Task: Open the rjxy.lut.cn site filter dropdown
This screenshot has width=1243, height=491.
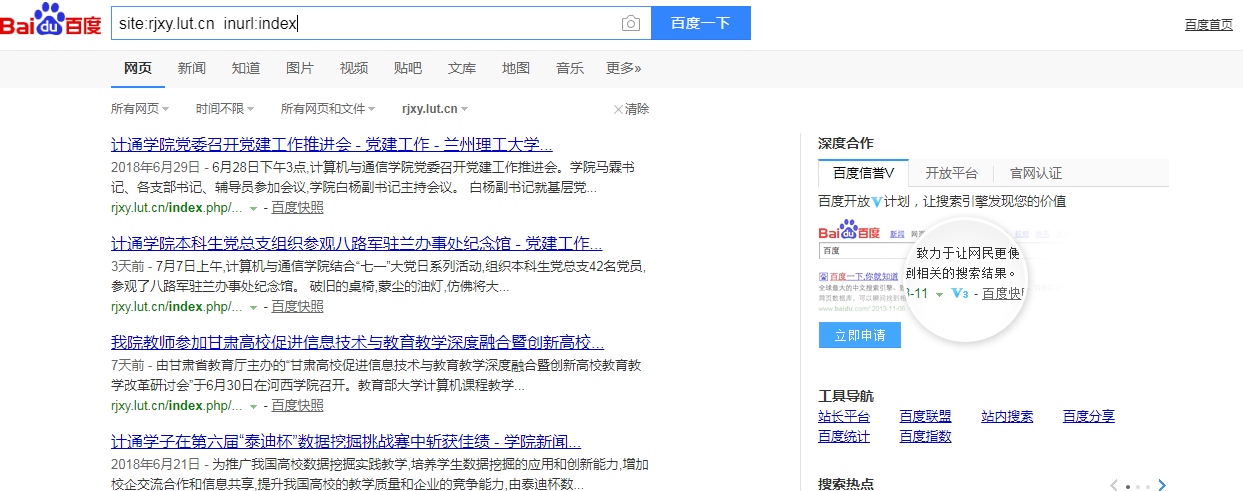Action: point(435,109)
